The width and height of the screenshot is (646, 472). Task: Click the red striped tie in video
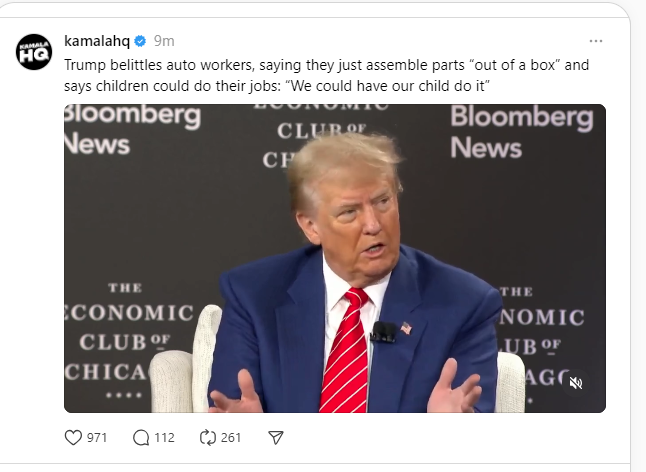click(x=346, y=355)
